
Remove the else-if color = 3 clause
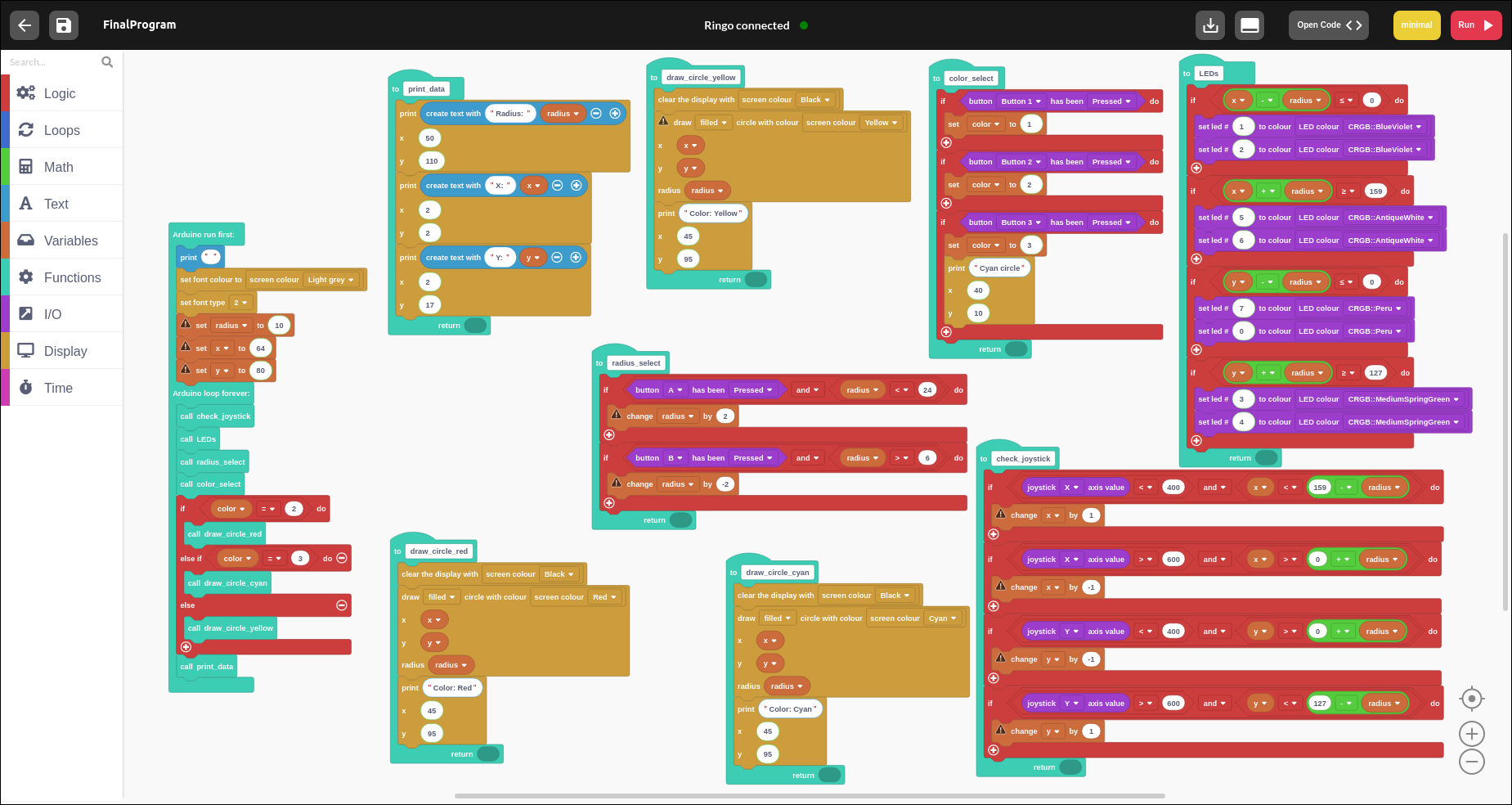coord(342,558)
